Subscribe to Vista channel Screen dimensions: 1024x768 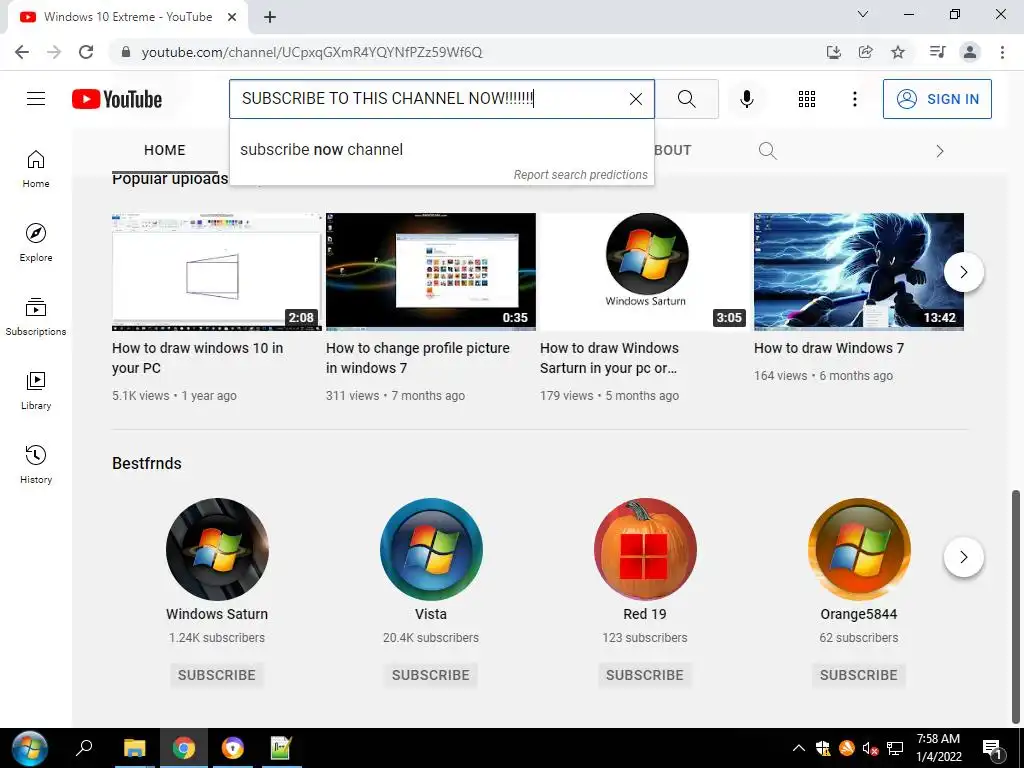[x=431, y=675]
